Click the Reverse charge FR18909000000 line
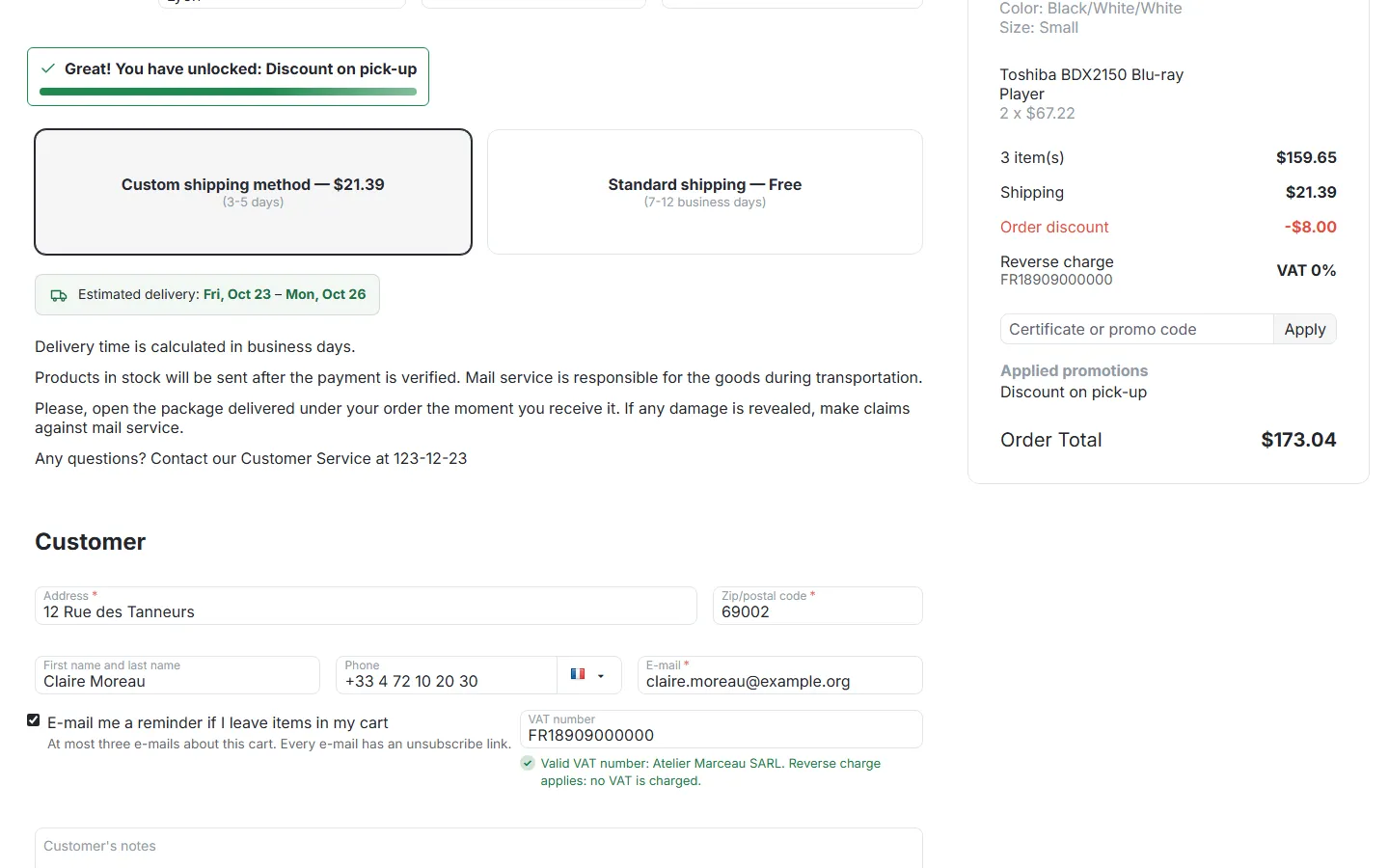 tap(1168, 270)
